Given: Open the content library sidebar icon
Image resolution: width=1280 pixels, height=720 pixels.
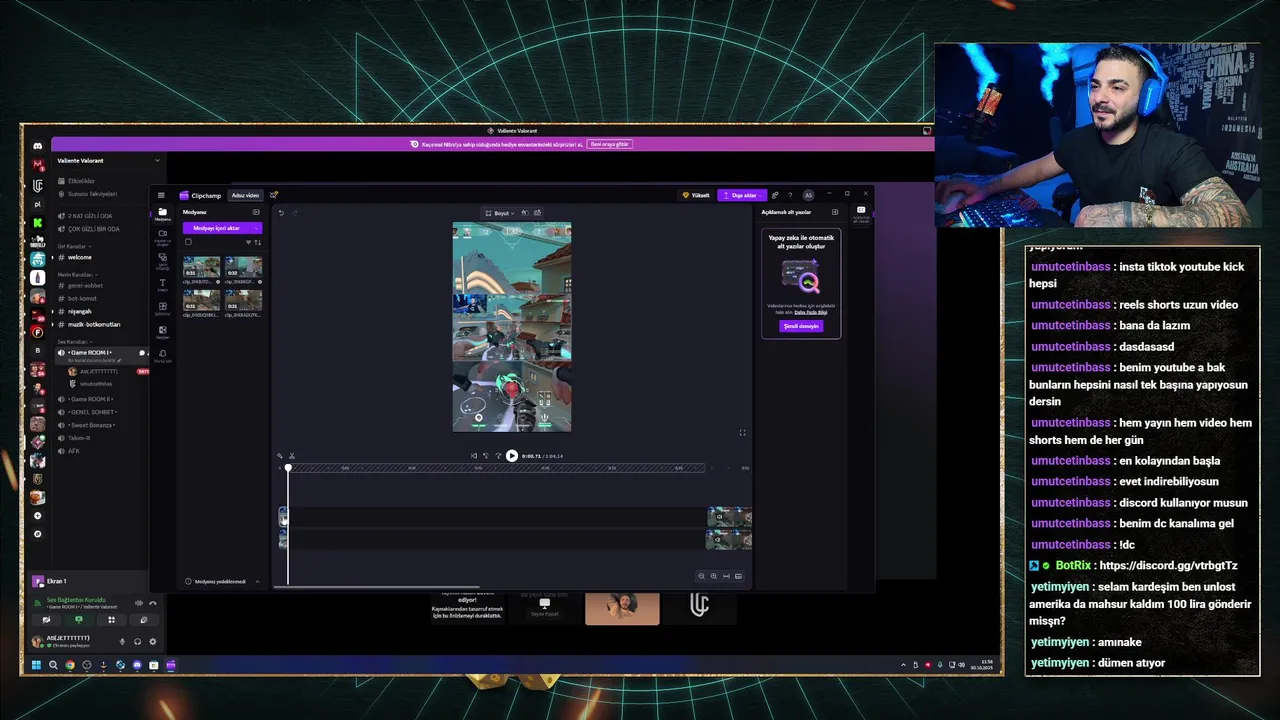Looking at the screenshot, I should point(162,260).
